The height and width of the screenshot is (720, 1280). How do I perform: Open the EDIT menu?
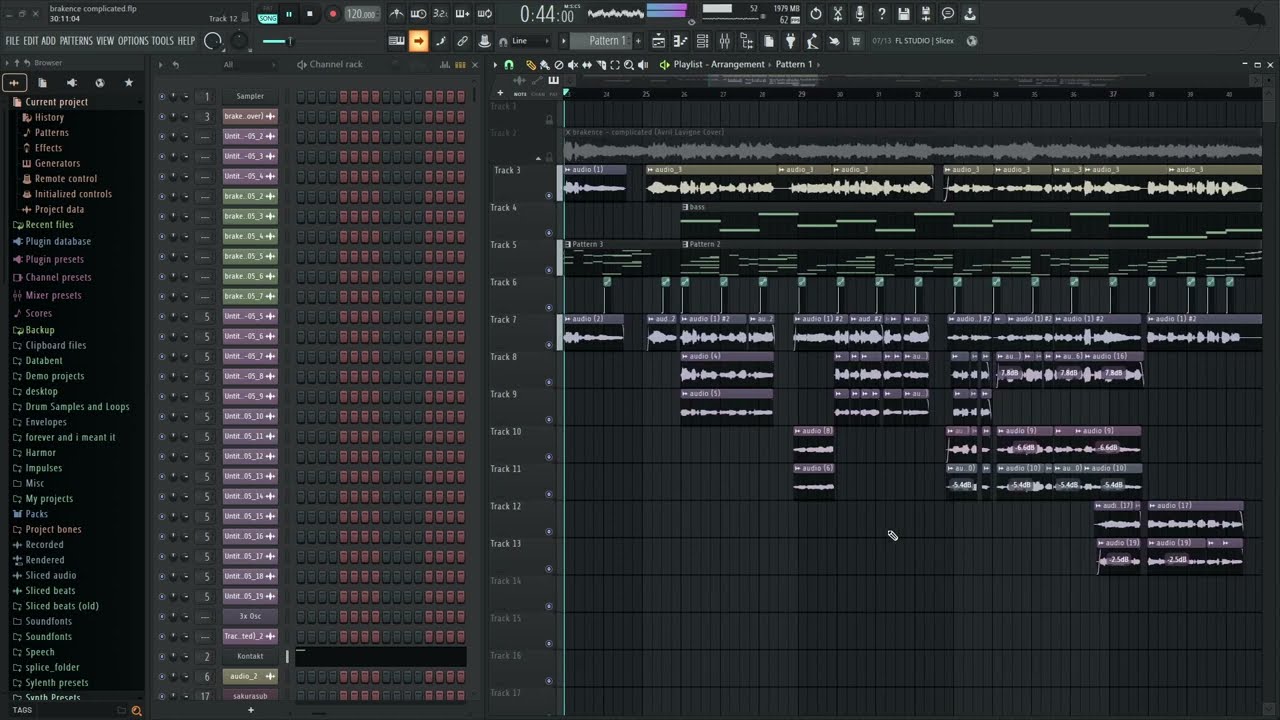pos(30,41)
